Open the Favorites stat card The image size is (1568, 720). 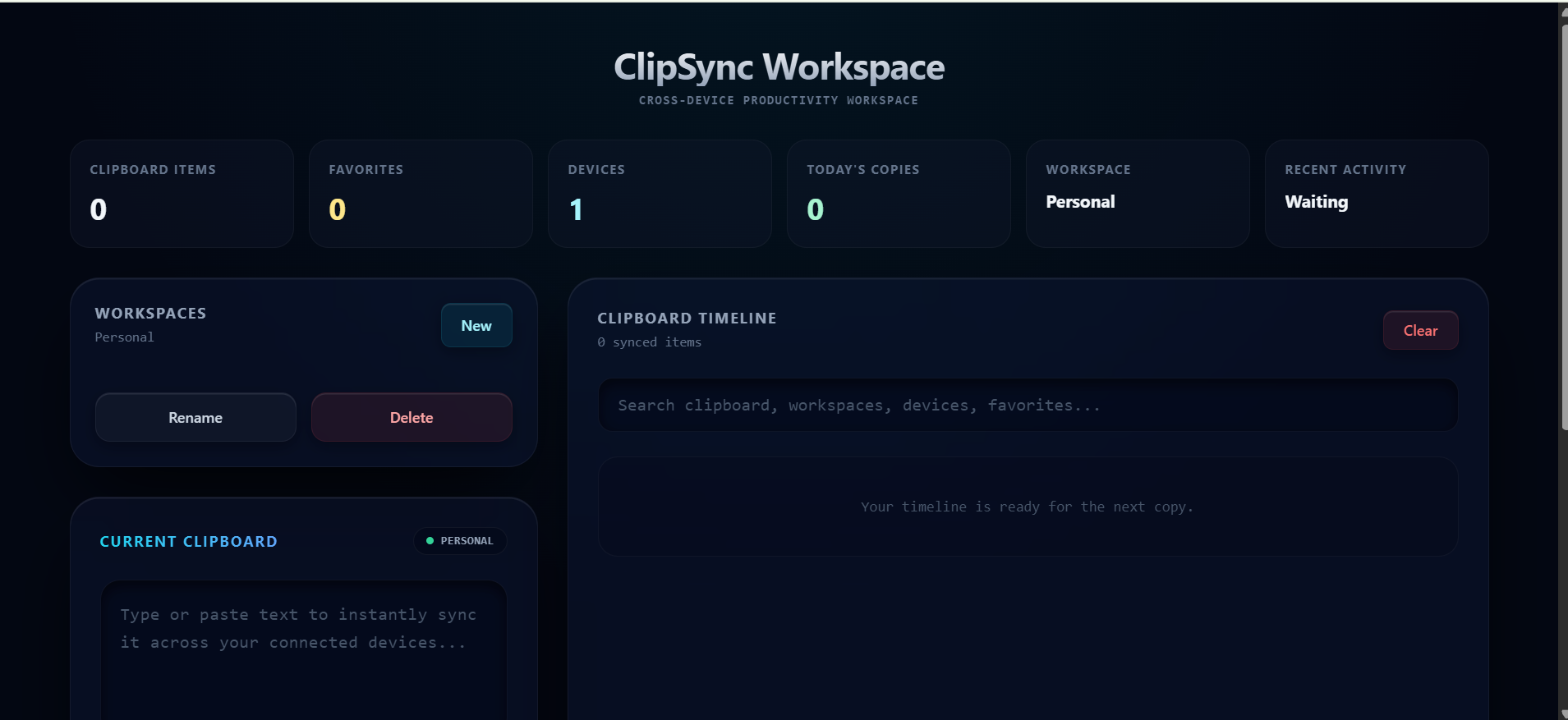coord(421,194)
